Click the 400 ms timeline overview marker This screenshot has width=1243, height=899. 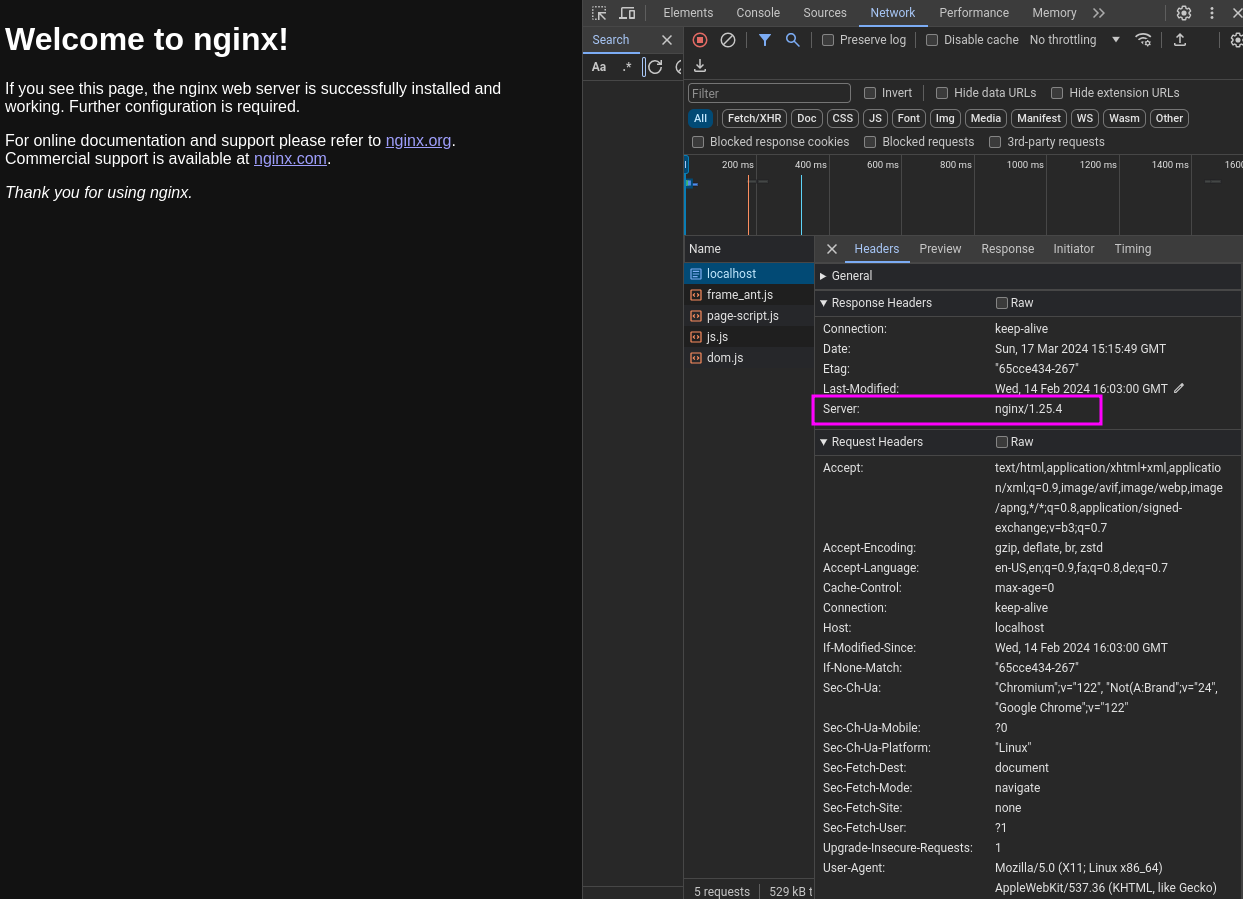tap(810, 165)
